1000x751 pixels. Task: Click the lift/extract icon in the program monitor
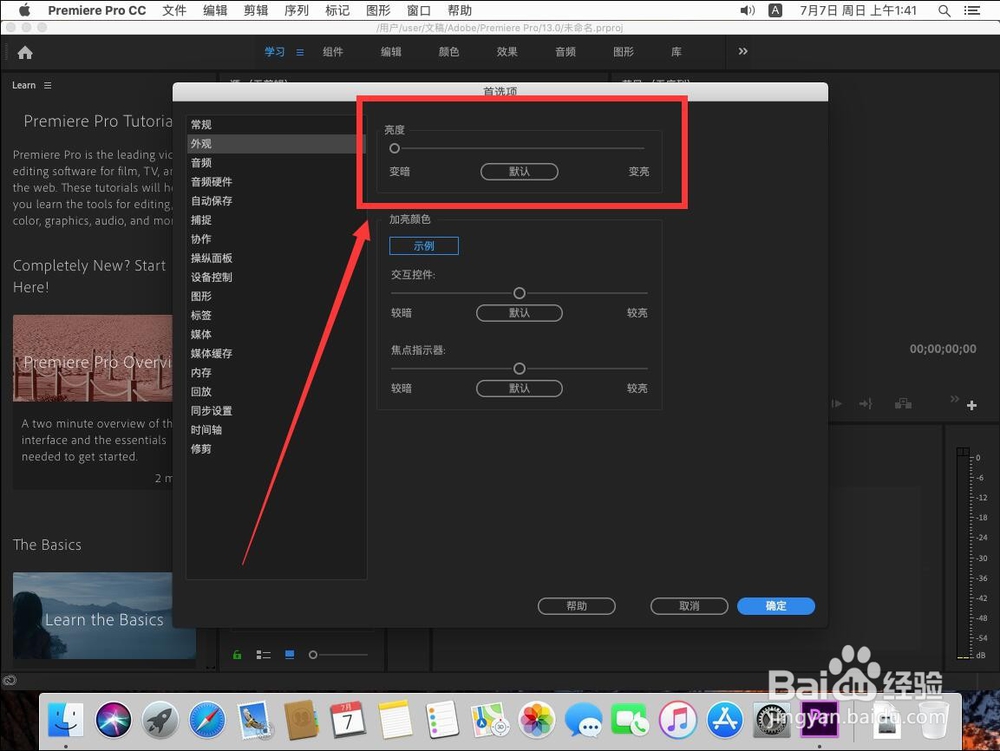point(903,404)
